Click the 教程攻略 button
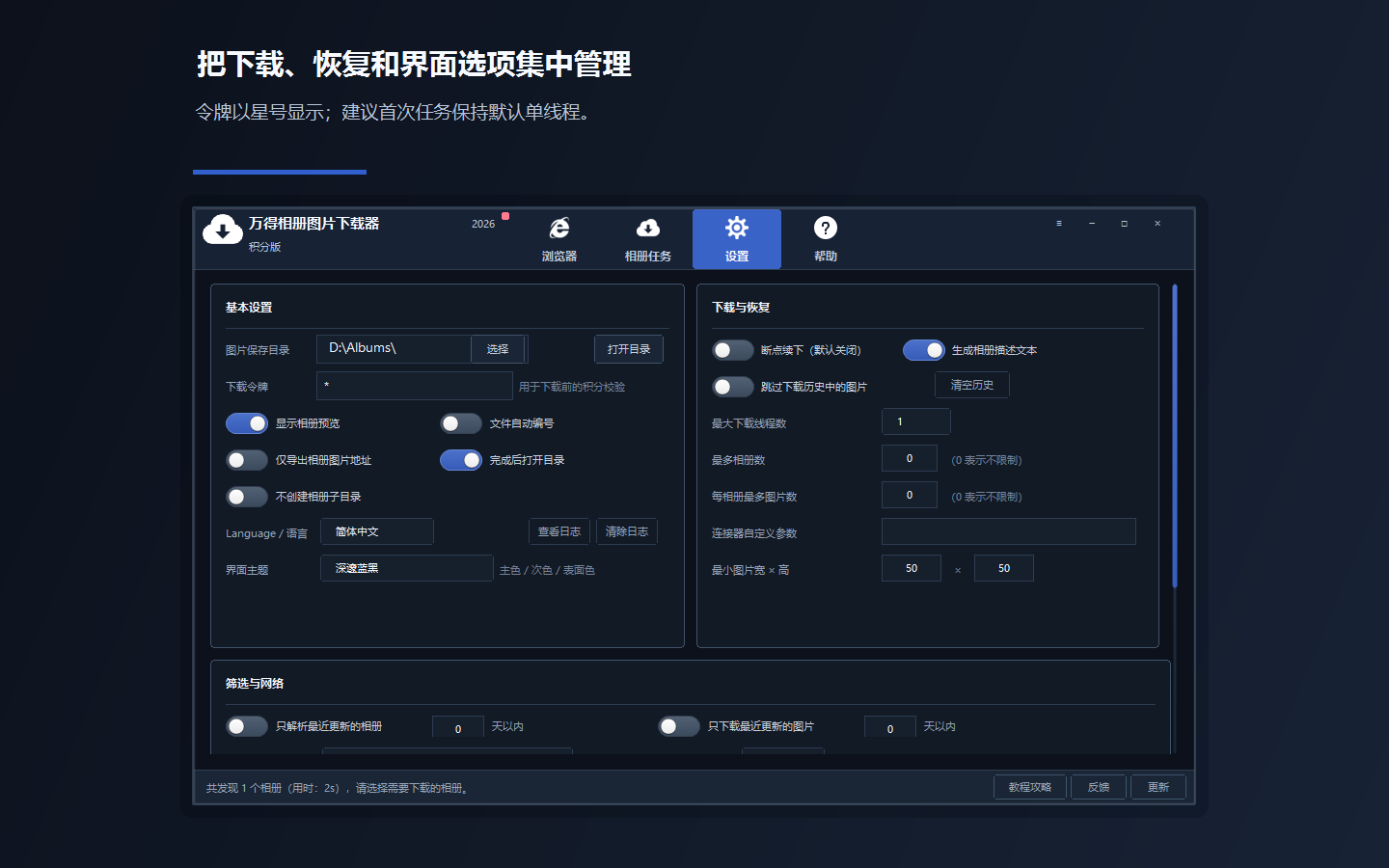This screenshot has height=868, width=1389. [x=1030, y=787]
